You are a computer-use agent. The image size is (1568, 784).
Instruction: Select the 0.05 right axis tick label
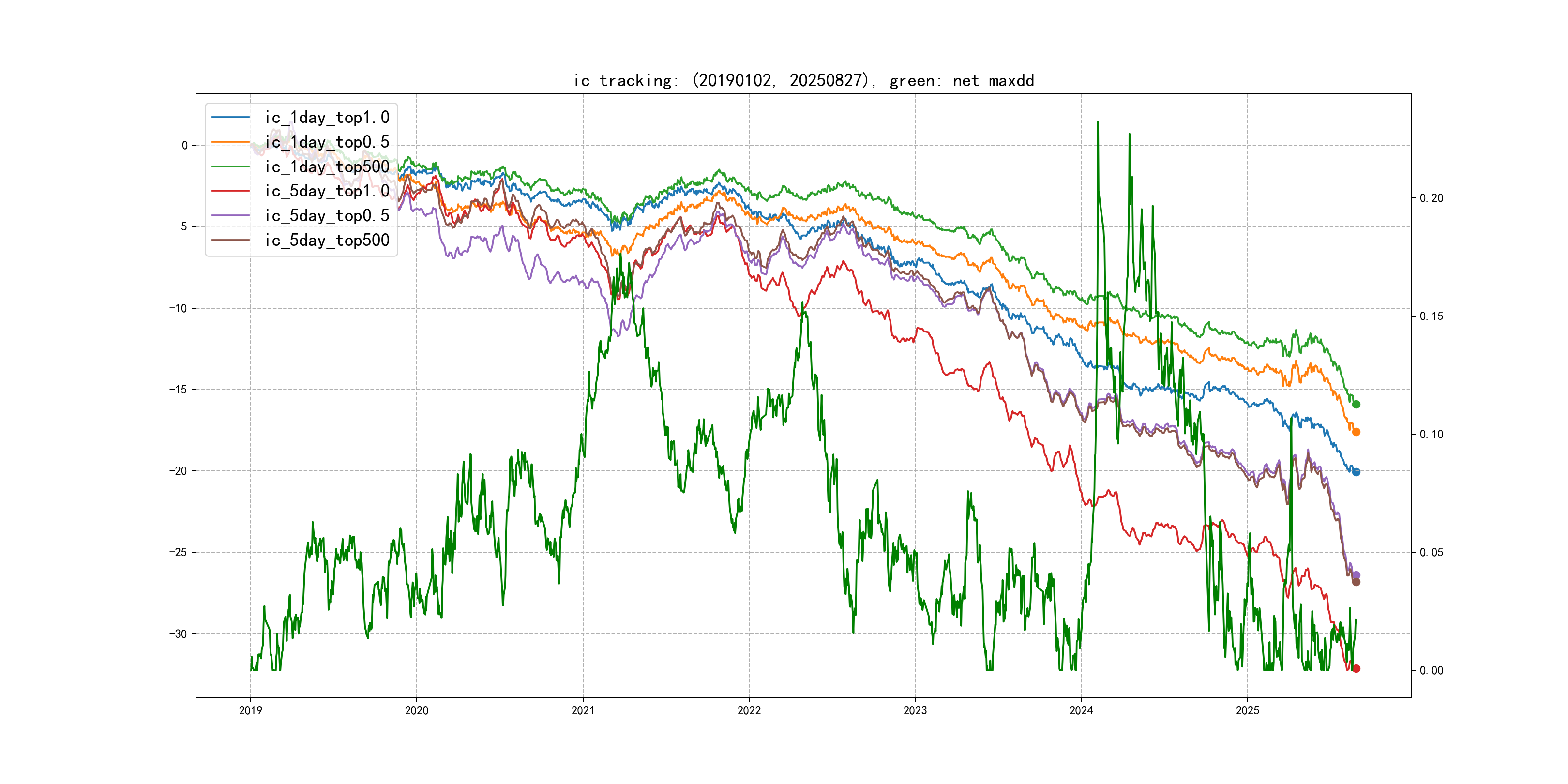(x=1431, y=553)
